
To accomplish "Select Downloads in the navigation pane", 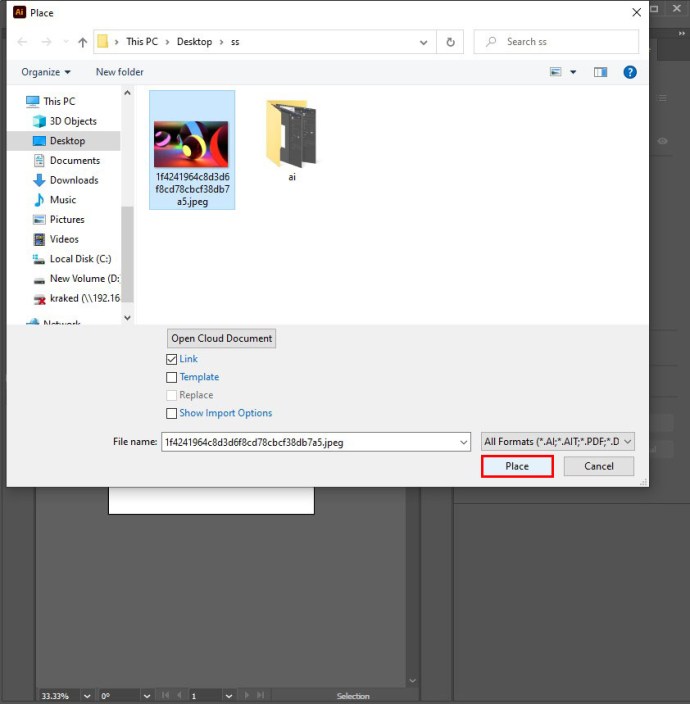I will pos(73,180).
